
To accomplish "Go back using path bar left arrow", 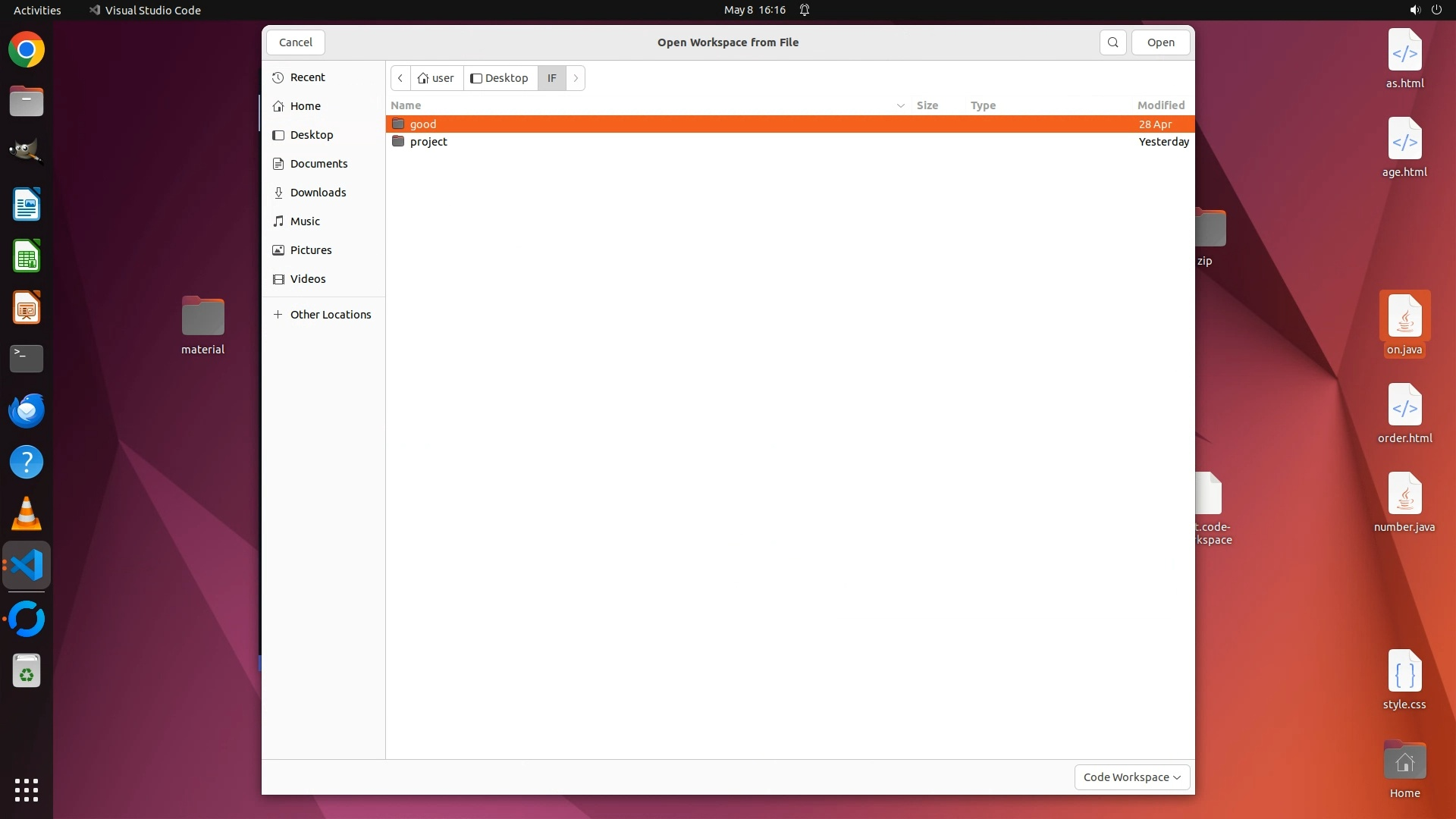I will (x=400, y=78).
